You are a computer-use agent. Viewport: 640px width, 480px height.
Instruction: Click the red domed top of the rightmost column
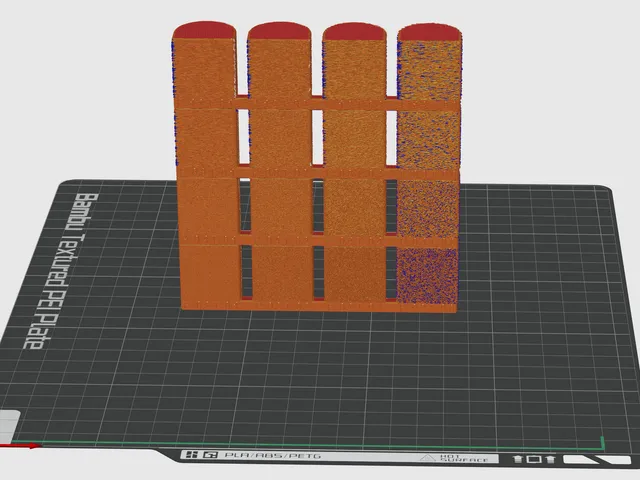[429, 32]
